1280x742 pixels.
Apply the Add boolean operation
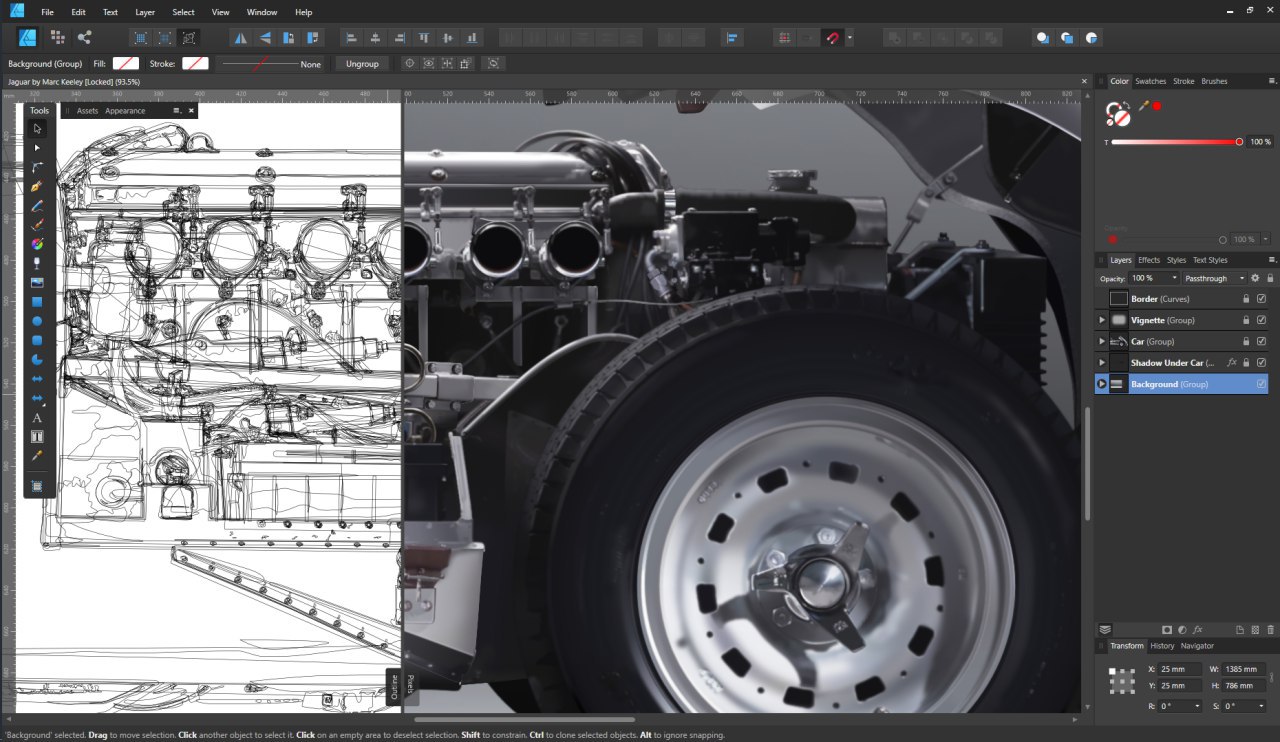893,37
